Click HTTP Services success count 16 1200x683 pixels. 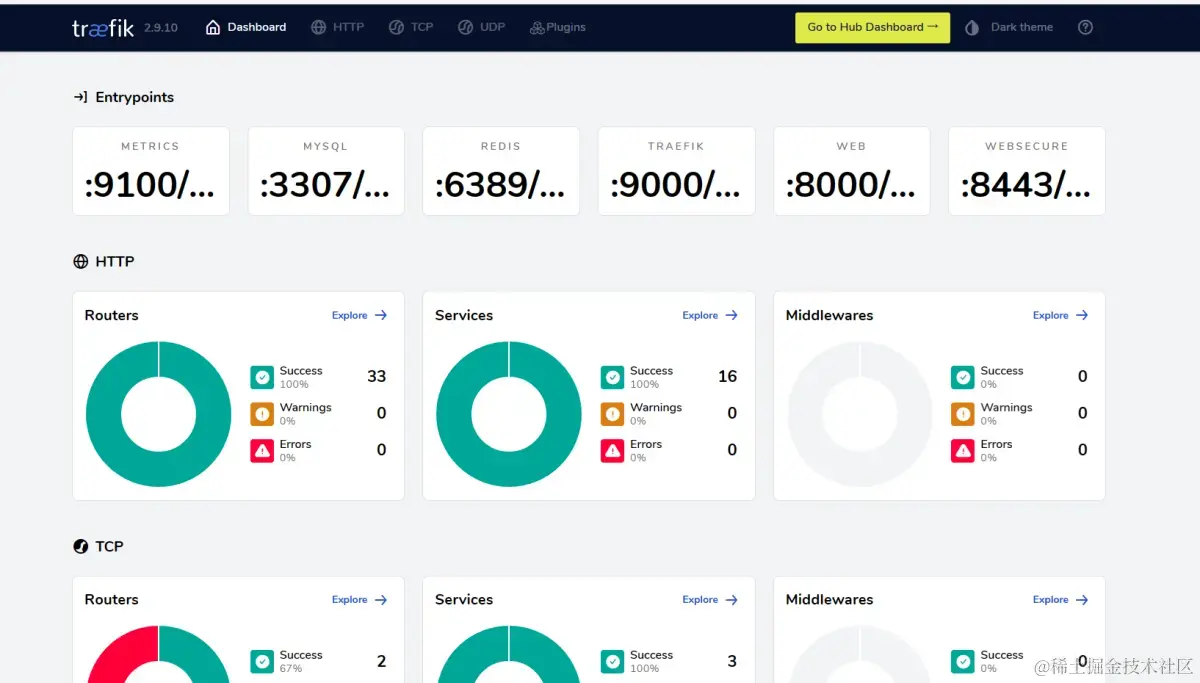coord(727,377)
